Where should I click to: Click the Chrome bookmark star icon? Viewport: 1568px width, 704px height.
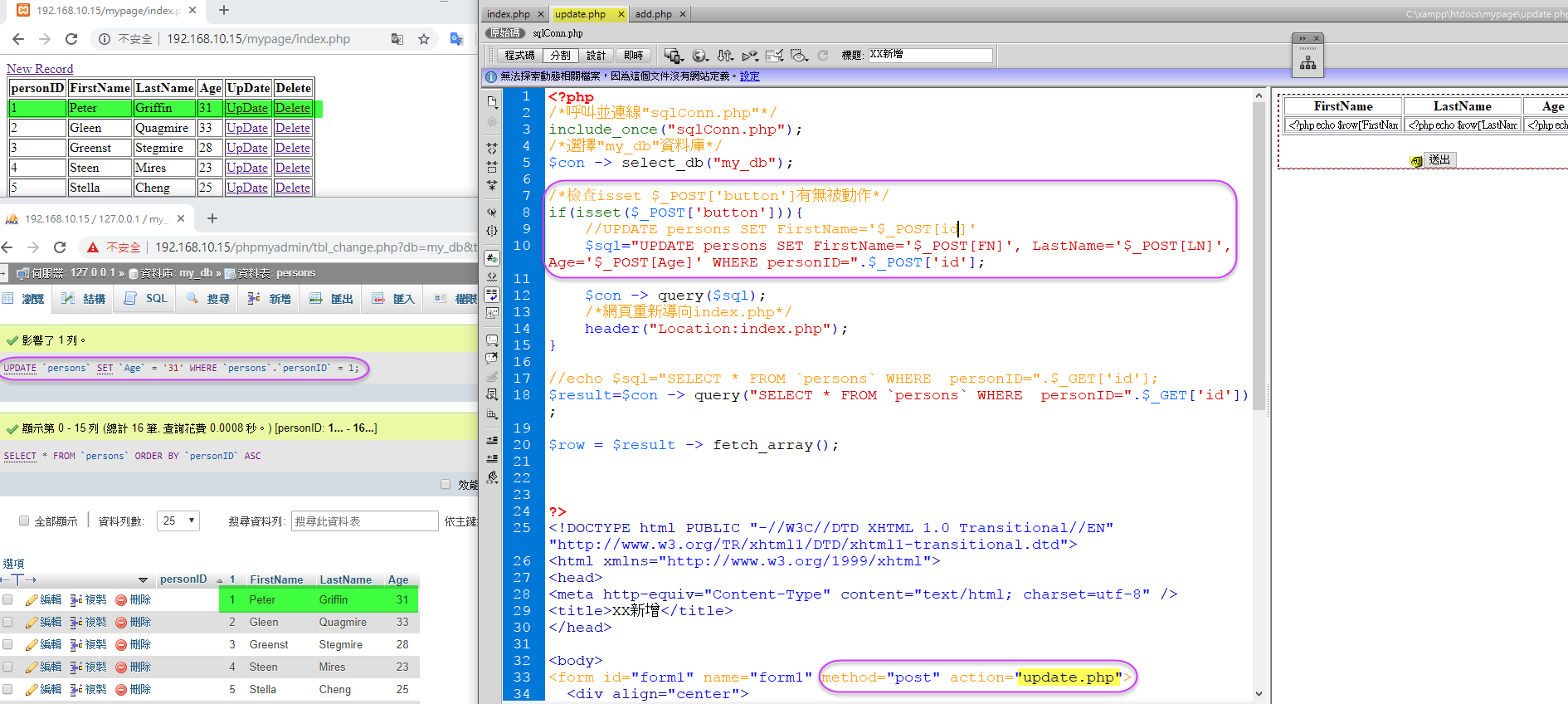424,39
